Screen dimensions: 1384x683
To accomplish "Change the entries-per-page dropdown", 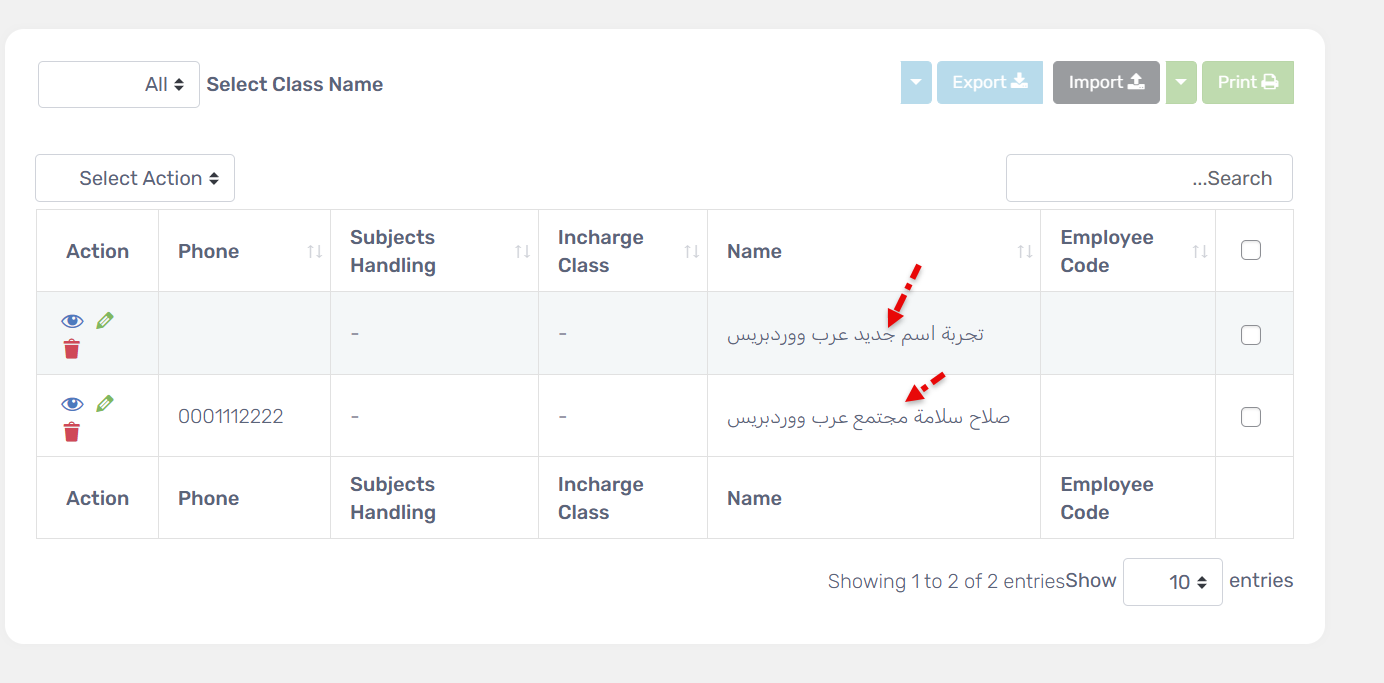I will click(x=1172, y=582).
